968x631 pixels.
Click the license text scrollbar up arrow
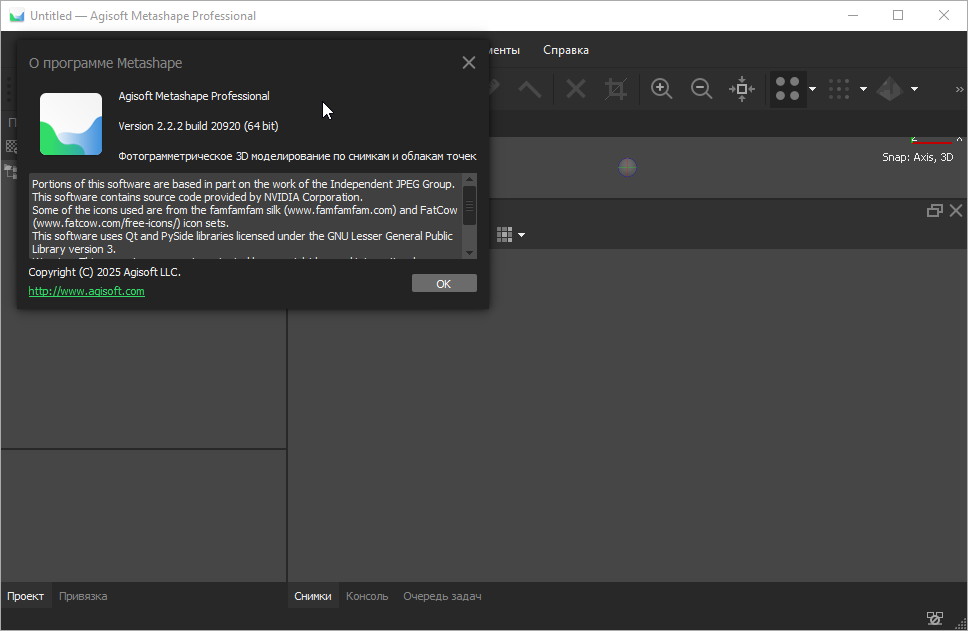pos(469,179)
